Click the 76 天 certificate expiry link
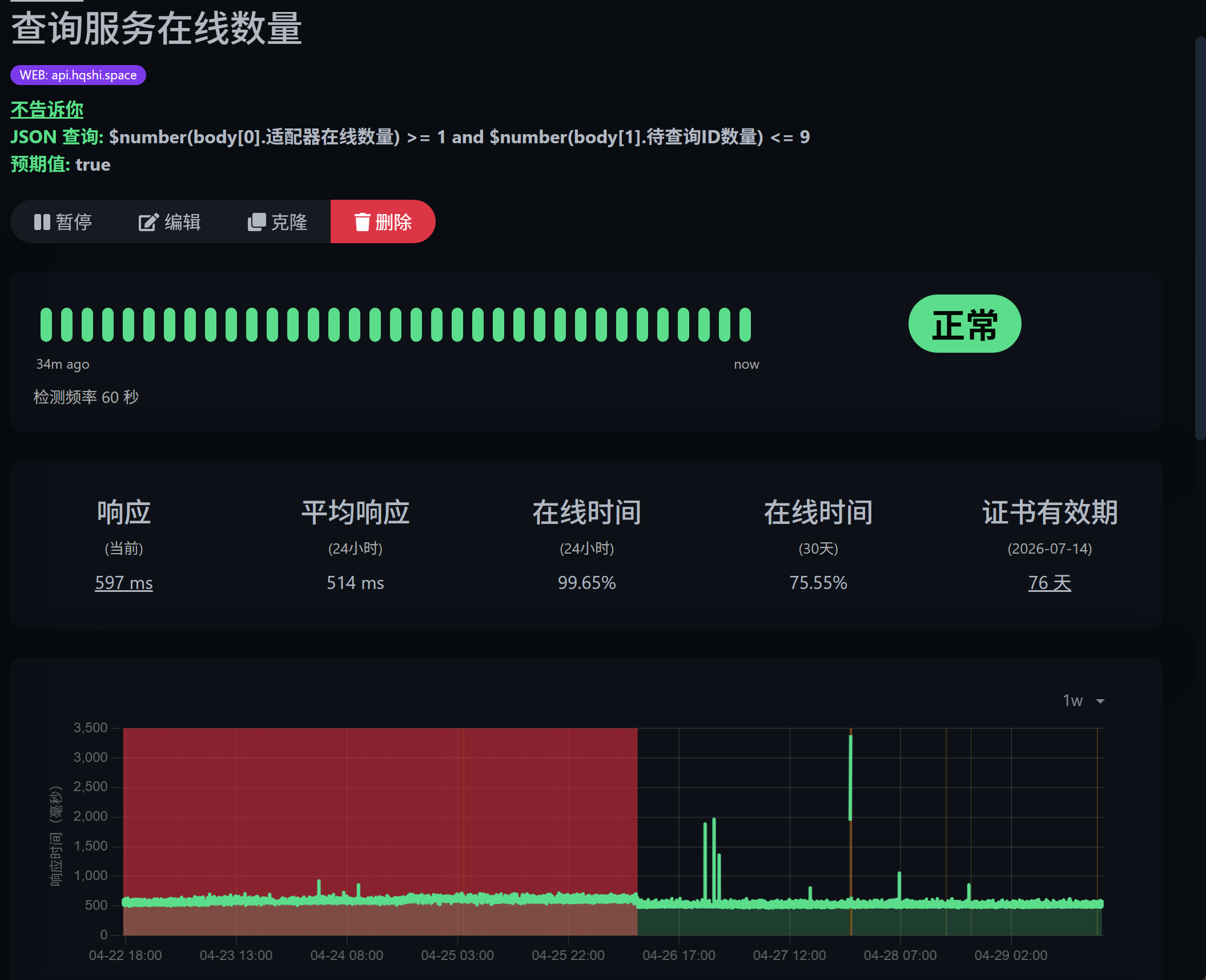Image resolution: width=1206 pixels, height=980 pixels. (x=1049, y=583)
